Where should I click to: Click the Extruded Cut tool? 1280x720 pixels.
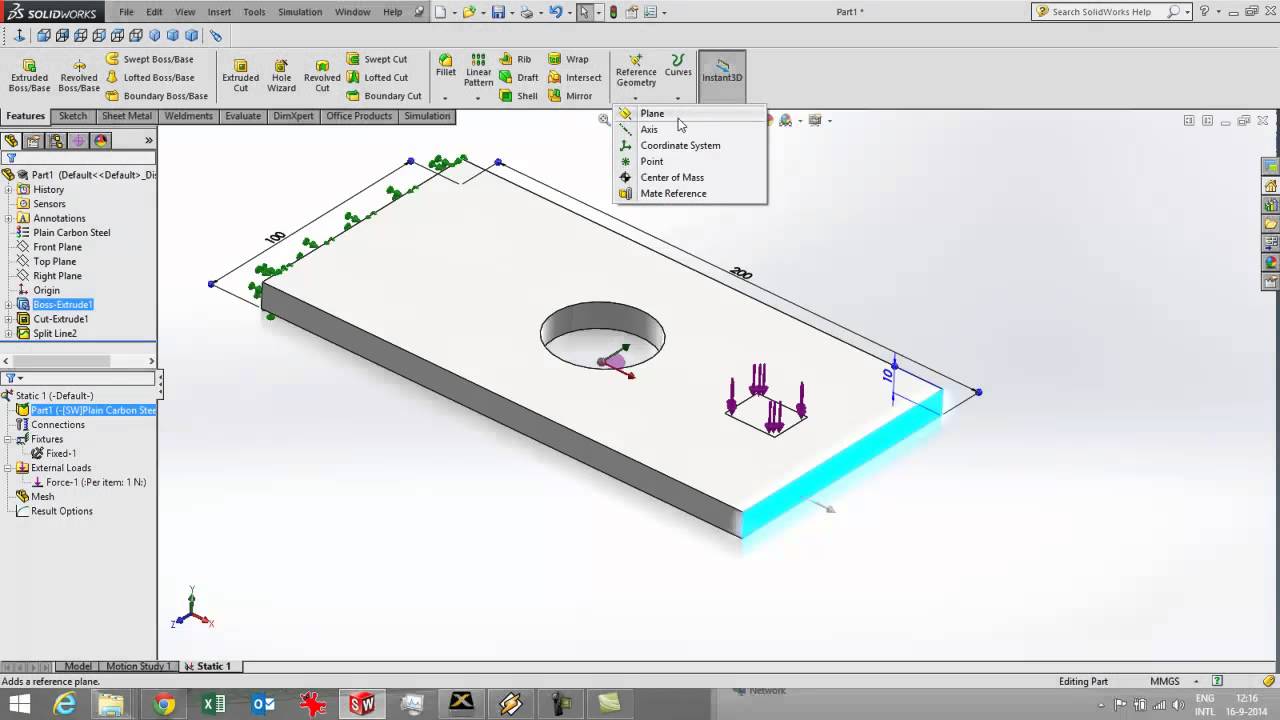pos(240,75)
